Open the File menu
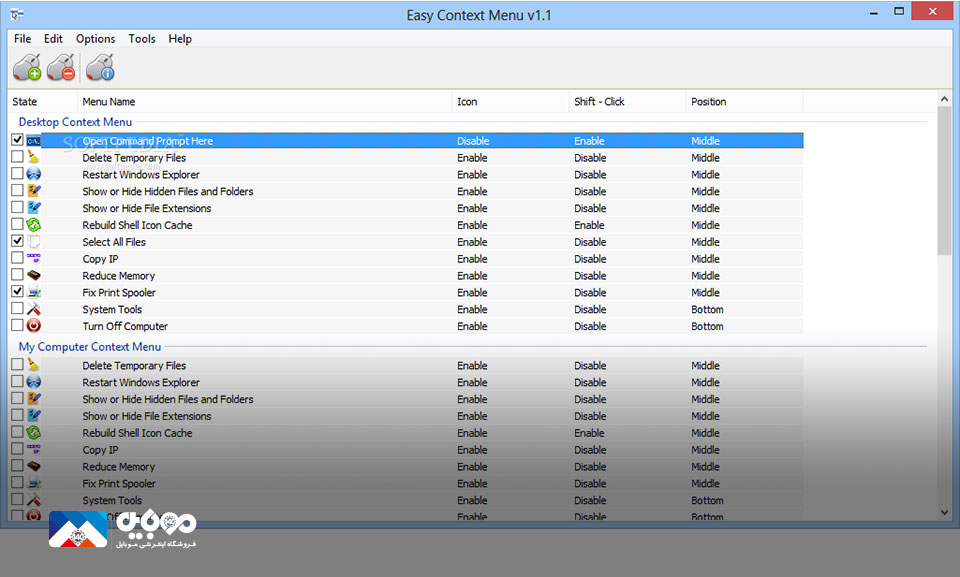Viewport: 960px width, 577px height. [x=22, y=39]
